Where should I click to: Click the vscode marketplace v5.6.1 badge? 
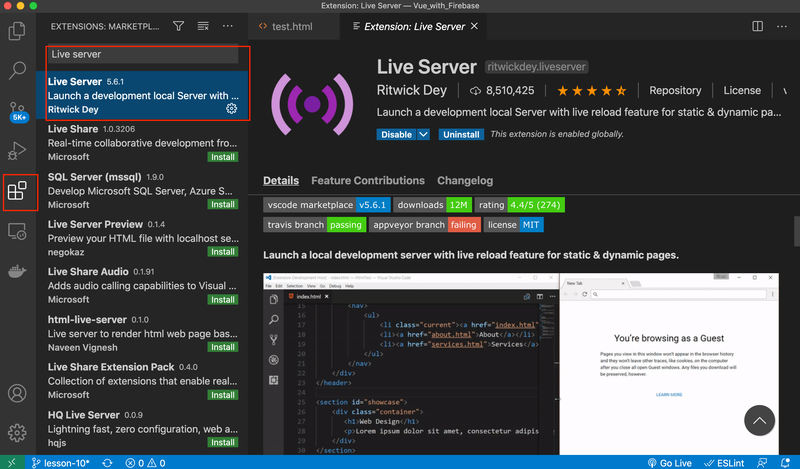327,205
